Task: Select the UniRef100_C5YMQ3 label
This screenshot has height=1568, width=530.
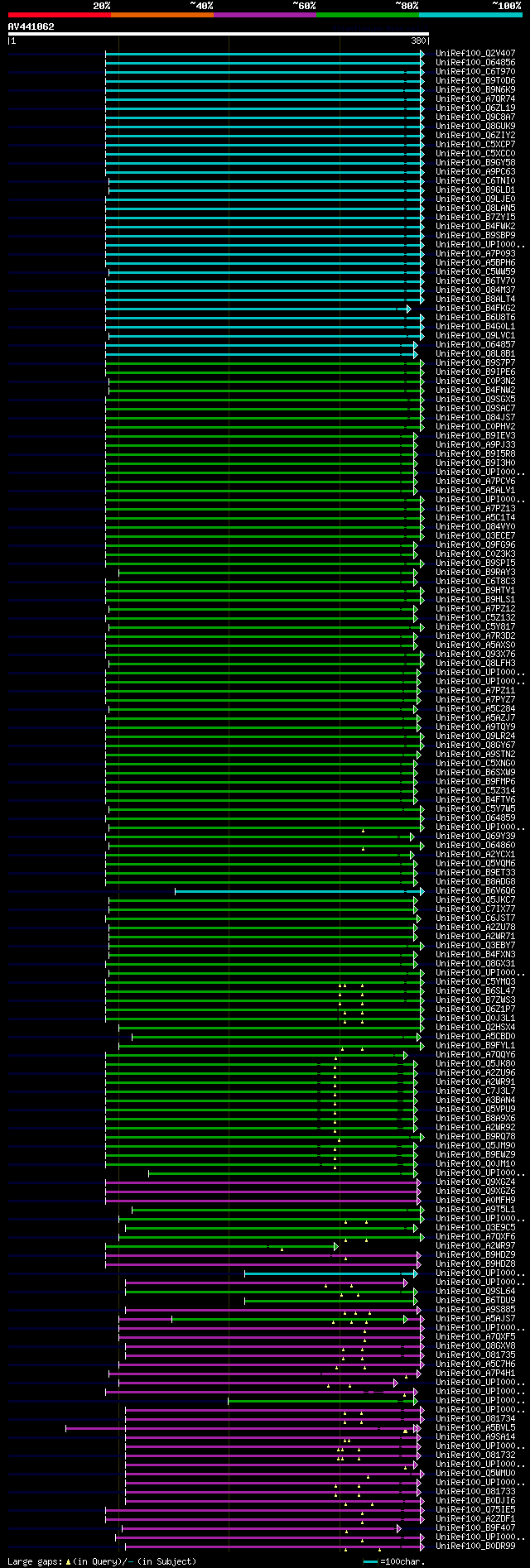Action: [475, 982]
